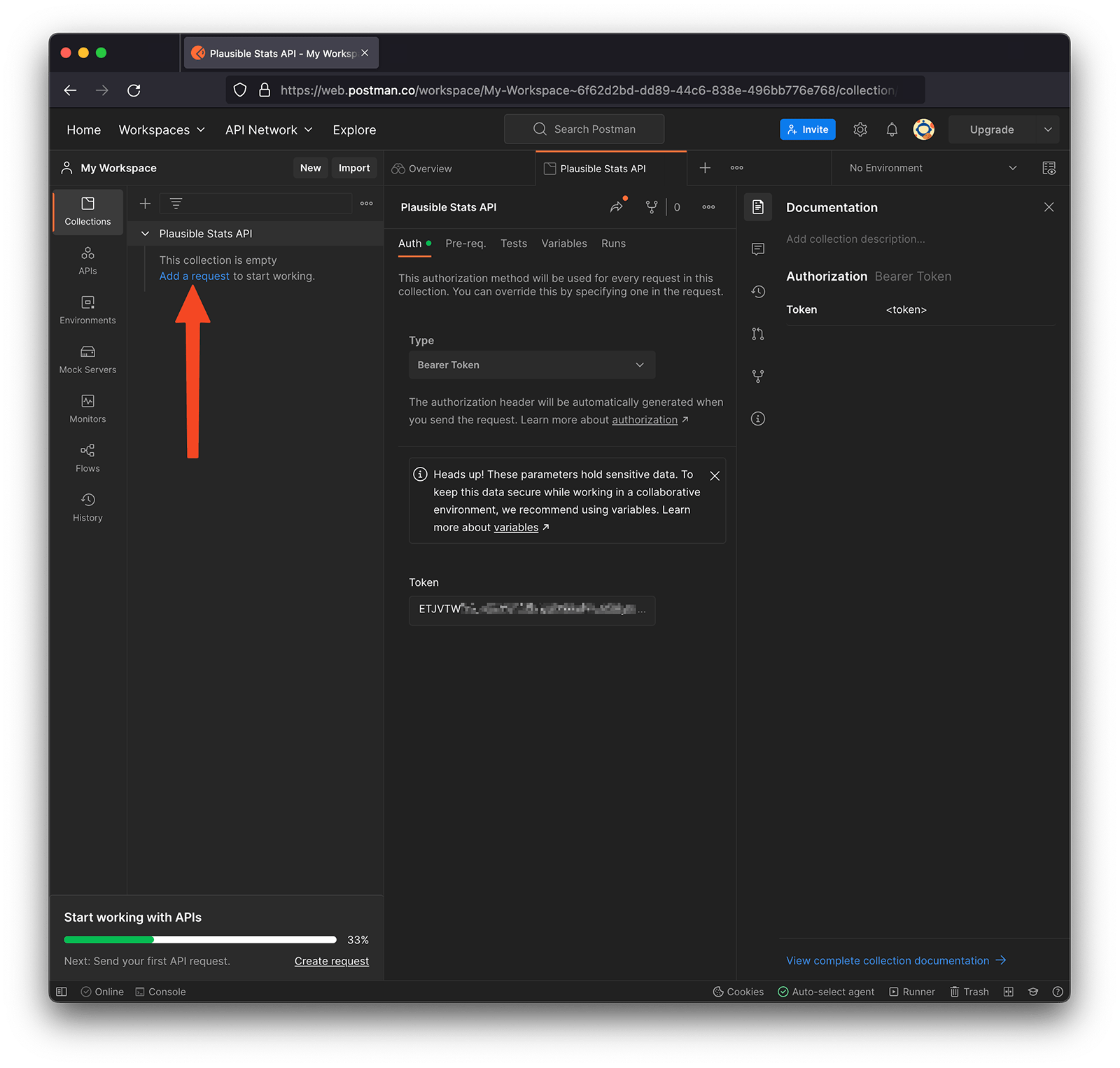Open the Documentation panel icon
Screen dimensions: 1120x1068
(757, 207)
